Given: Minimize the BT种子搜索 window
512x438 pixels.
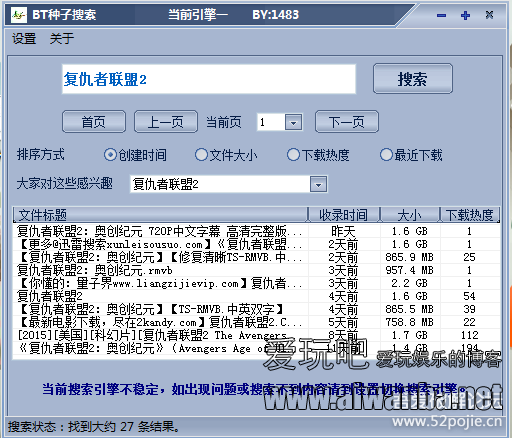Looking at the screenshot, I should [x=441, y=15].
